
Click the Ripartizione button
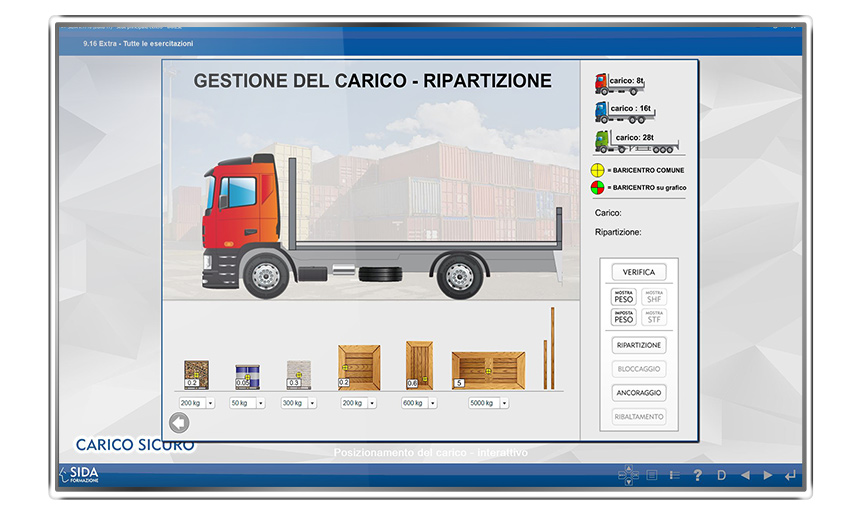pos(638,345)
